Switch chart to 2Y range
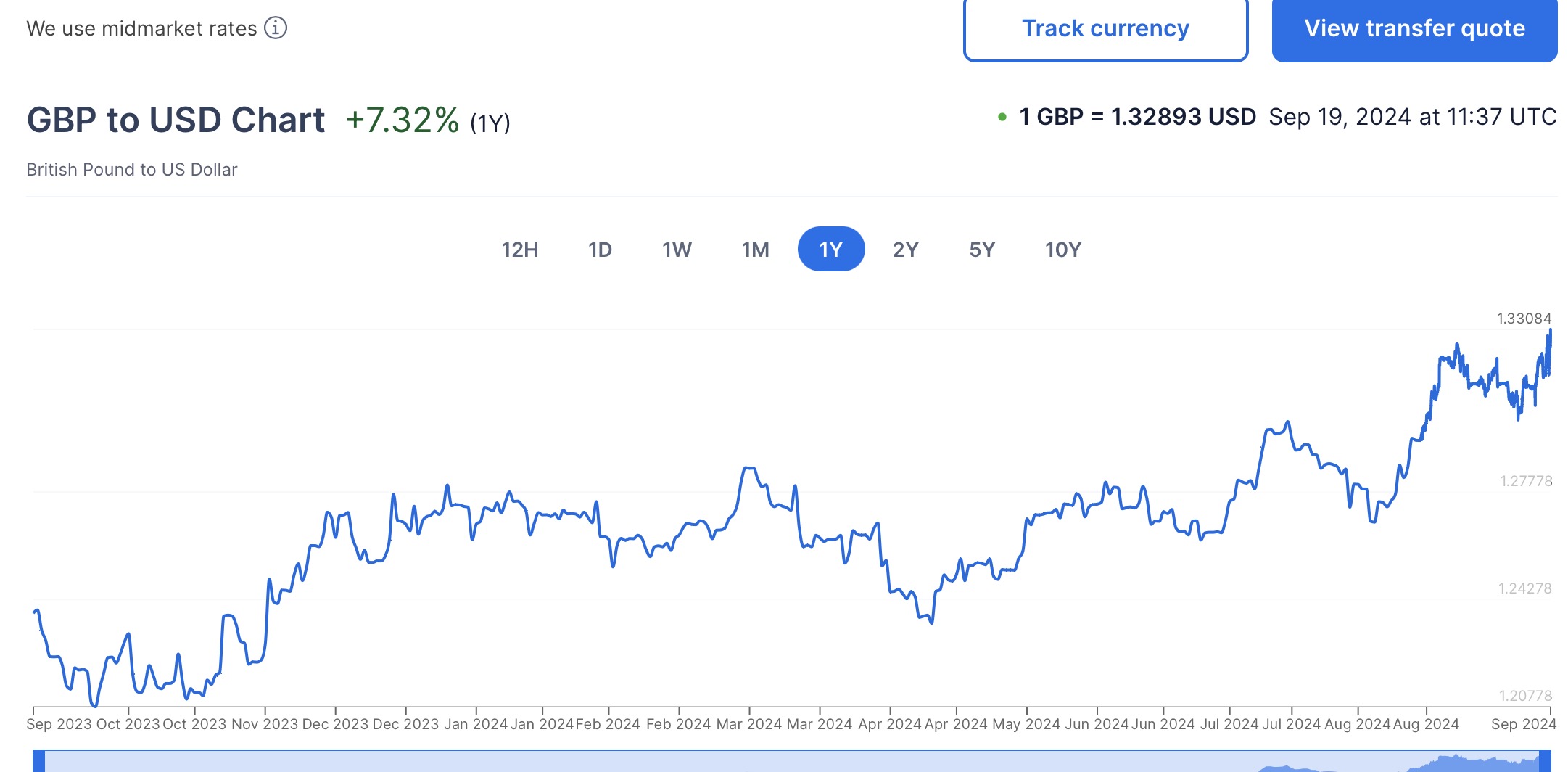1568x772 pixels. tap(905, 250)
